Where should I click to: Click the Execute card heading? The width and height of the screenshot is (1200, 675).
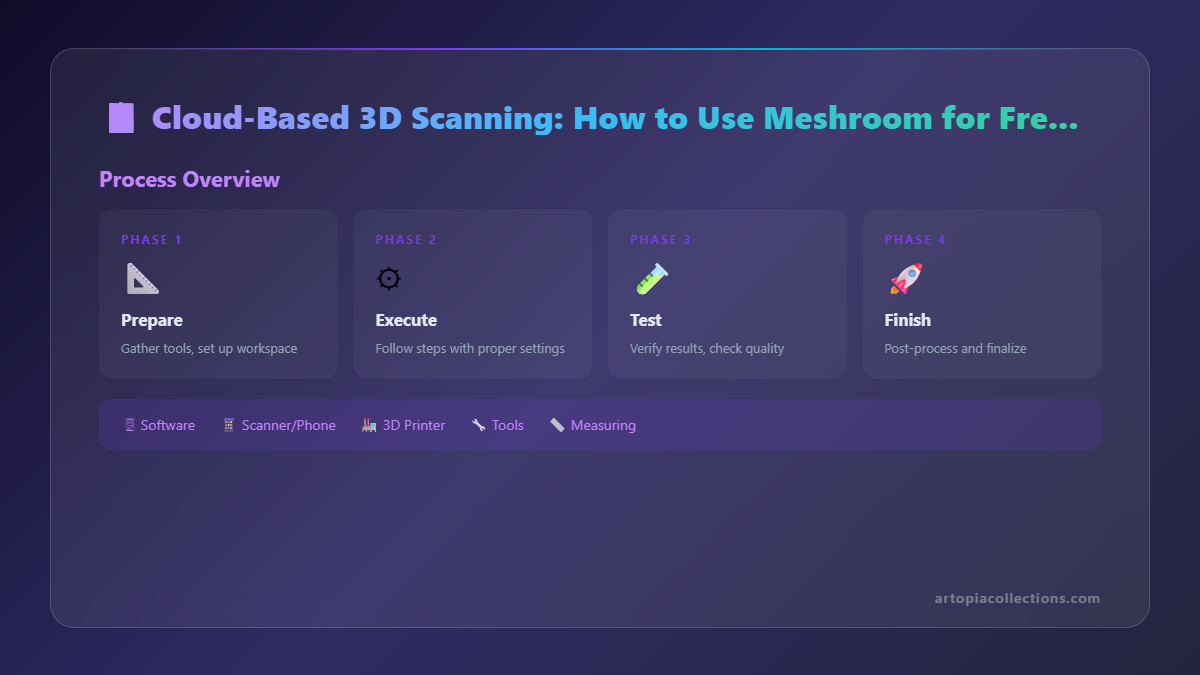tap(406, 320)
